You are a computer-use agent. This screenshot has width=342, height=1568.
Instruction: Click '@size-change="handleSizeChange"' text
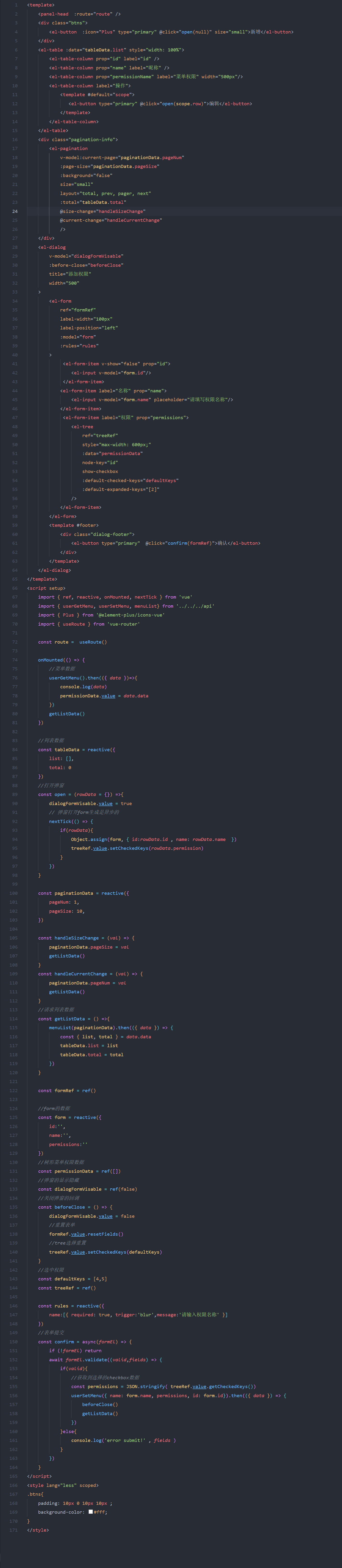tap(103, 211)
